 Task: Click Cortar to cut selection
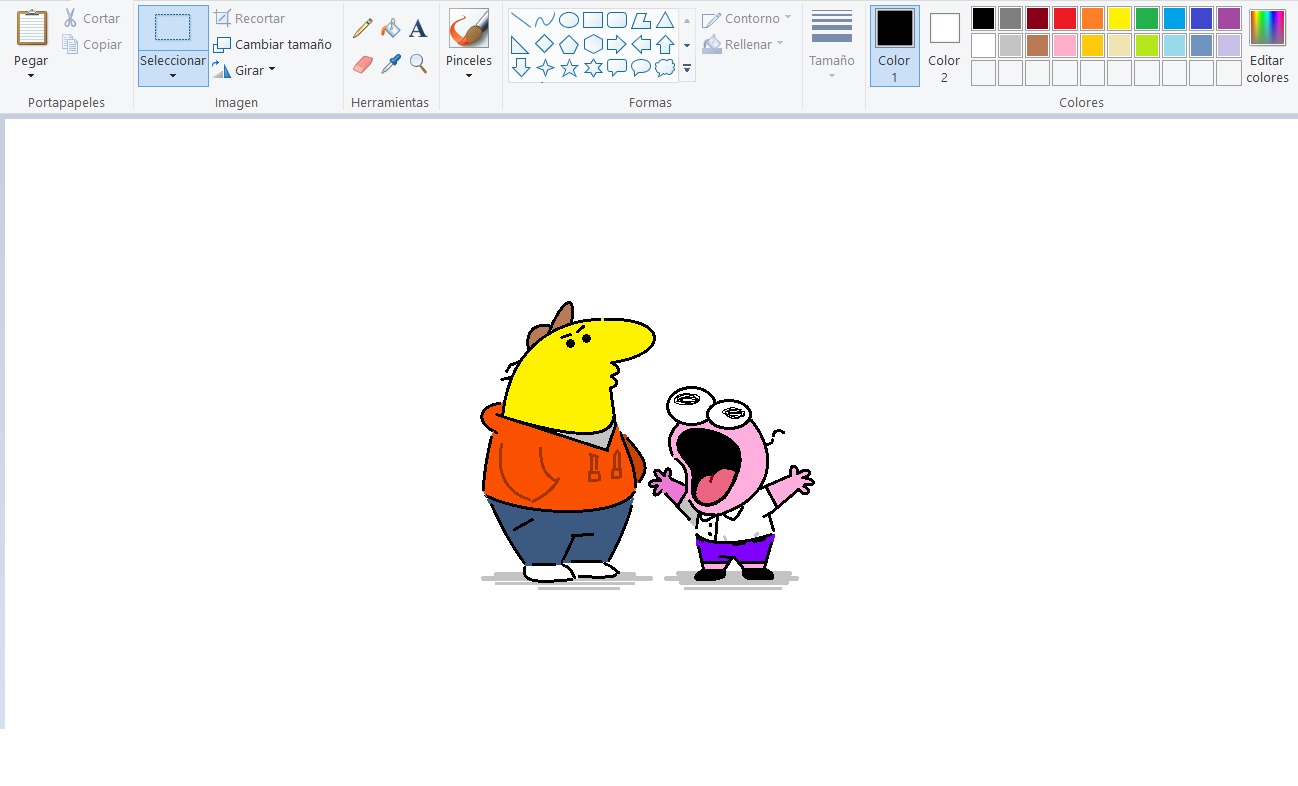coord(91,18)
